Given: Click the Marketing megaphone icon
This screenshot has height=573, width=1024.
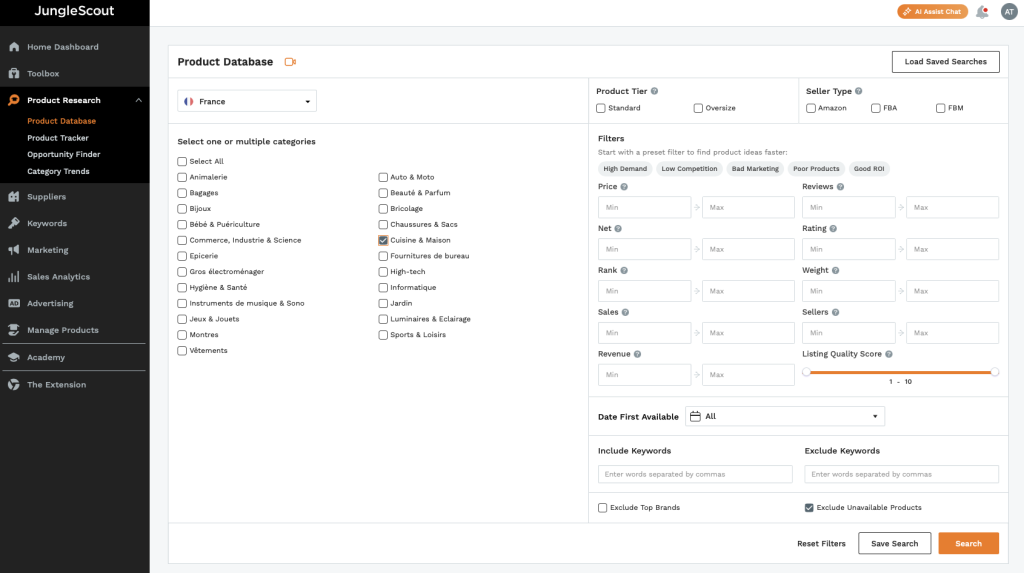Looking at the screenshot, I should (x=14, y=250).
